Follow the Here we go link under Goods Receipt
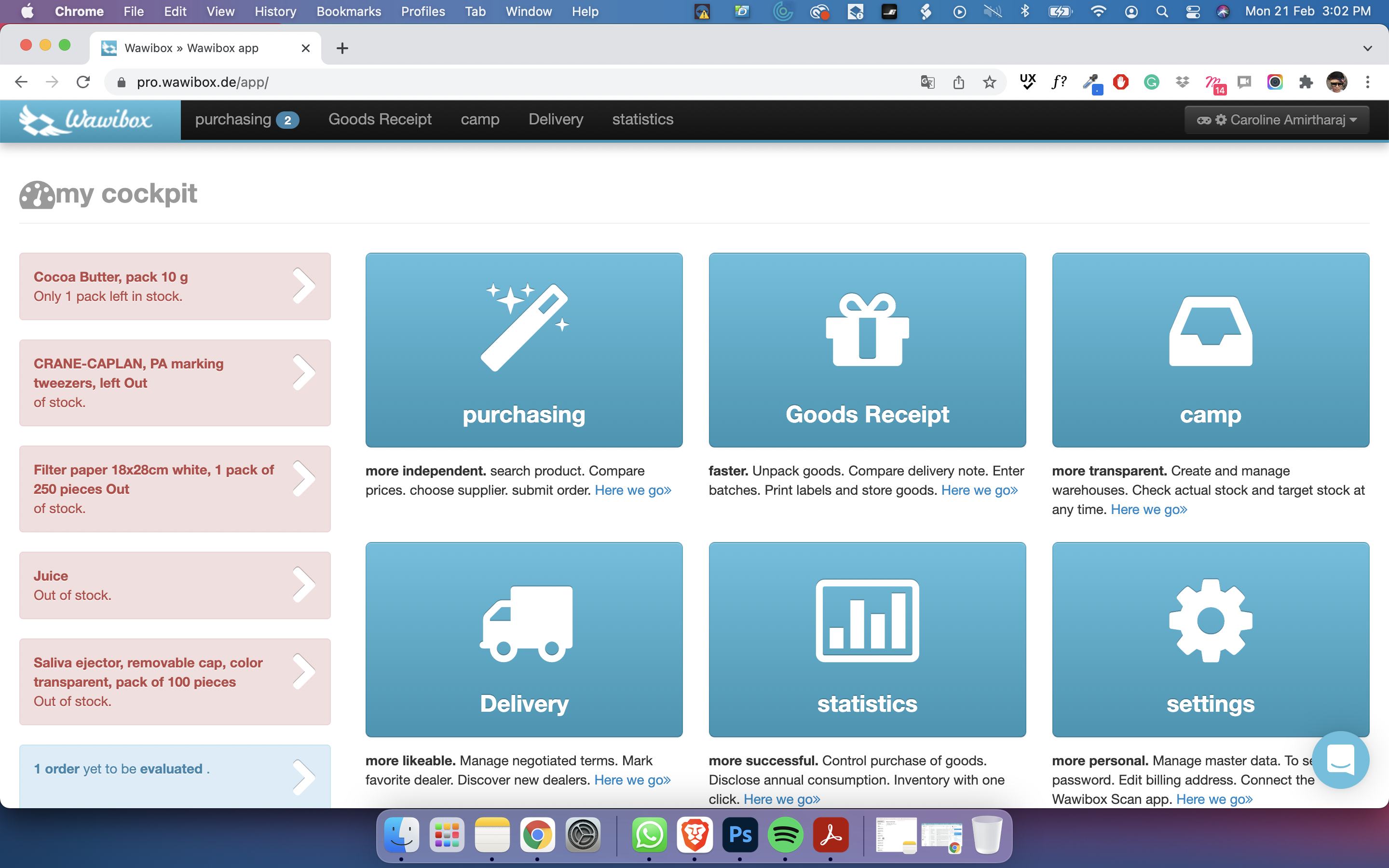Viewport: 1389px width, 868px height. tap(980, 490)
